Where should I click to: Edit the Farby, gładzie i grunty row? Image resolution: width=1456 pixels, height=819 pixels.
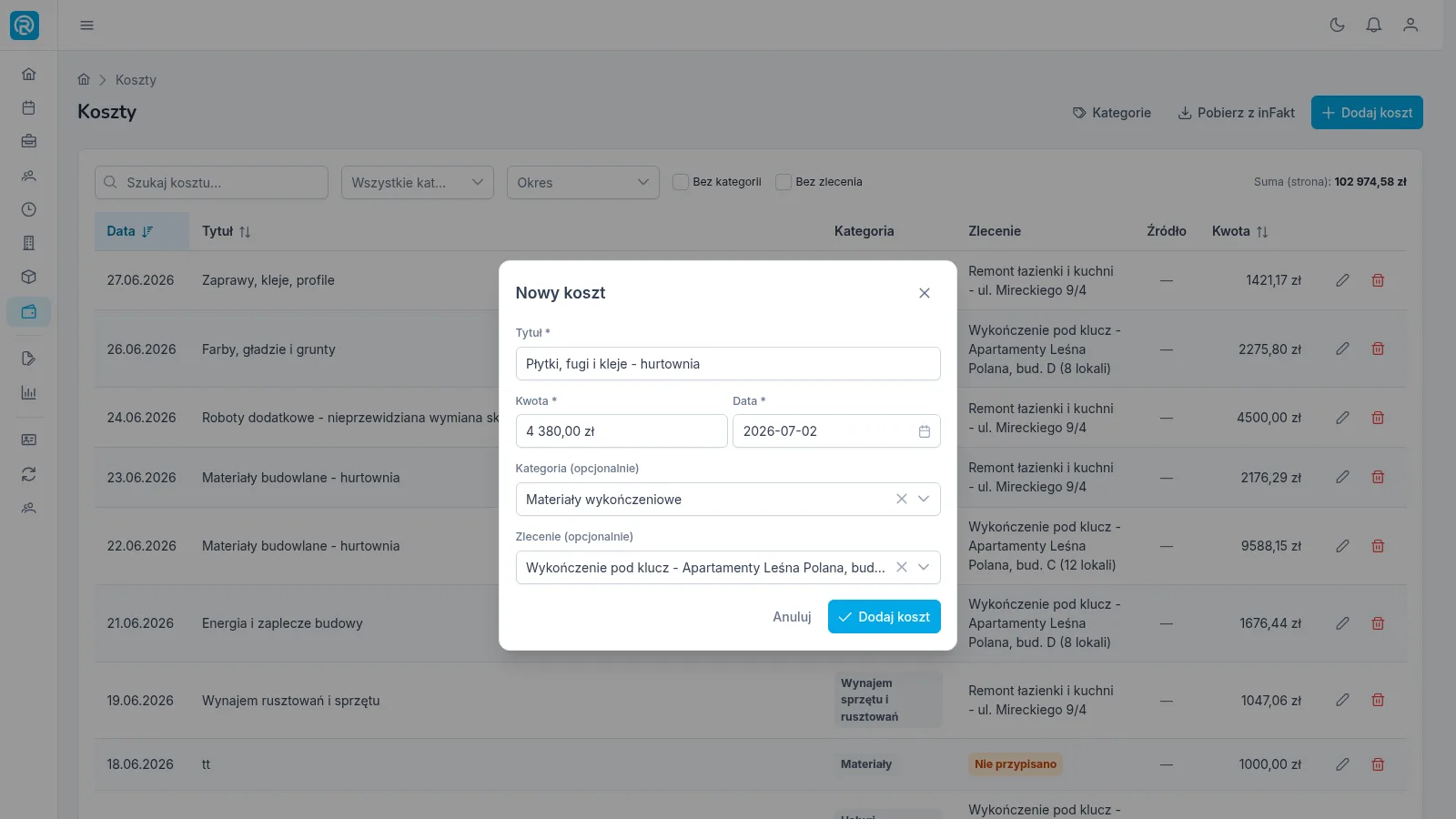1342,349
